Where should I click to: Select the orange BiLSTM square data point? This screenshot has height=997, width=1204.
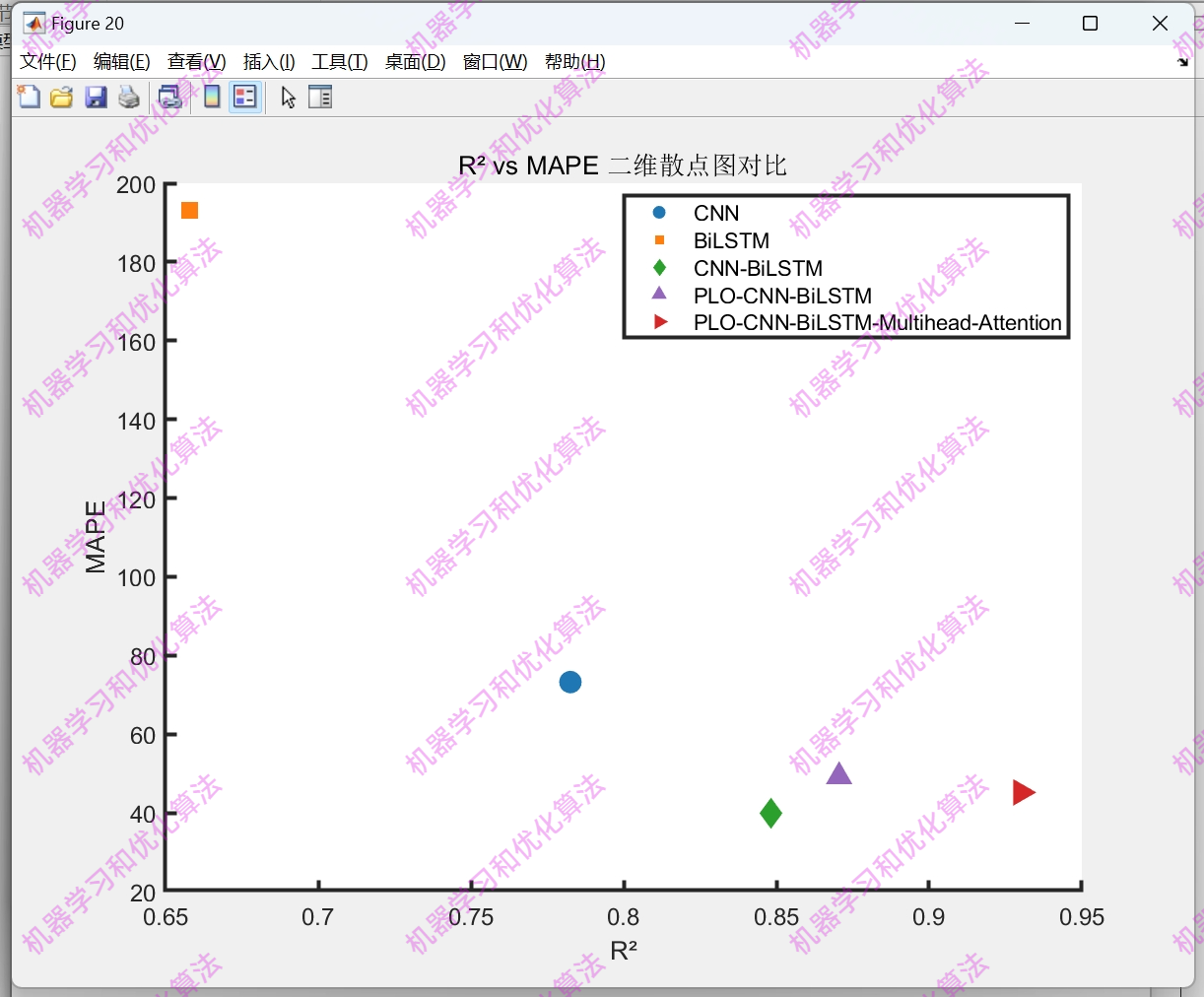coord(190,210)
